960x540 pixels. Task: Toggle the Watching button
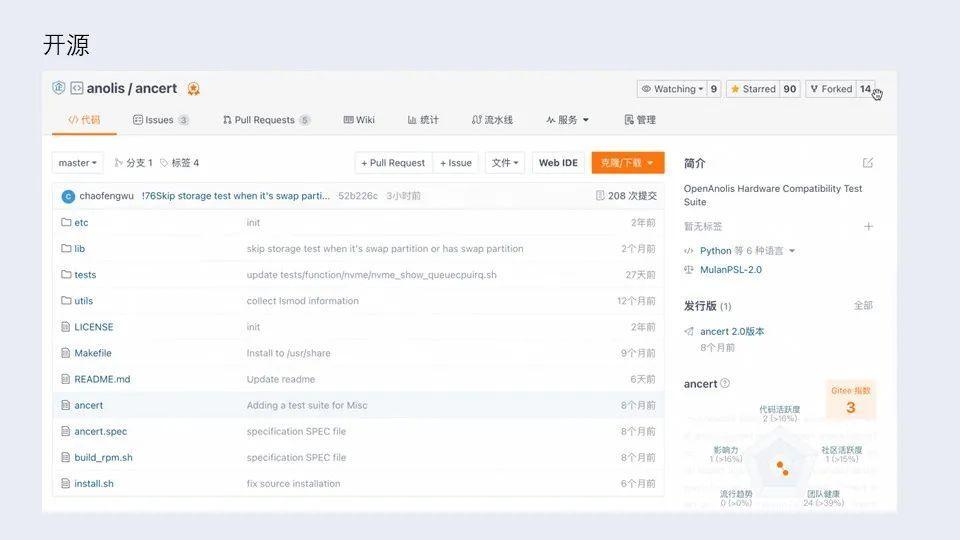[x=670, y=89]
